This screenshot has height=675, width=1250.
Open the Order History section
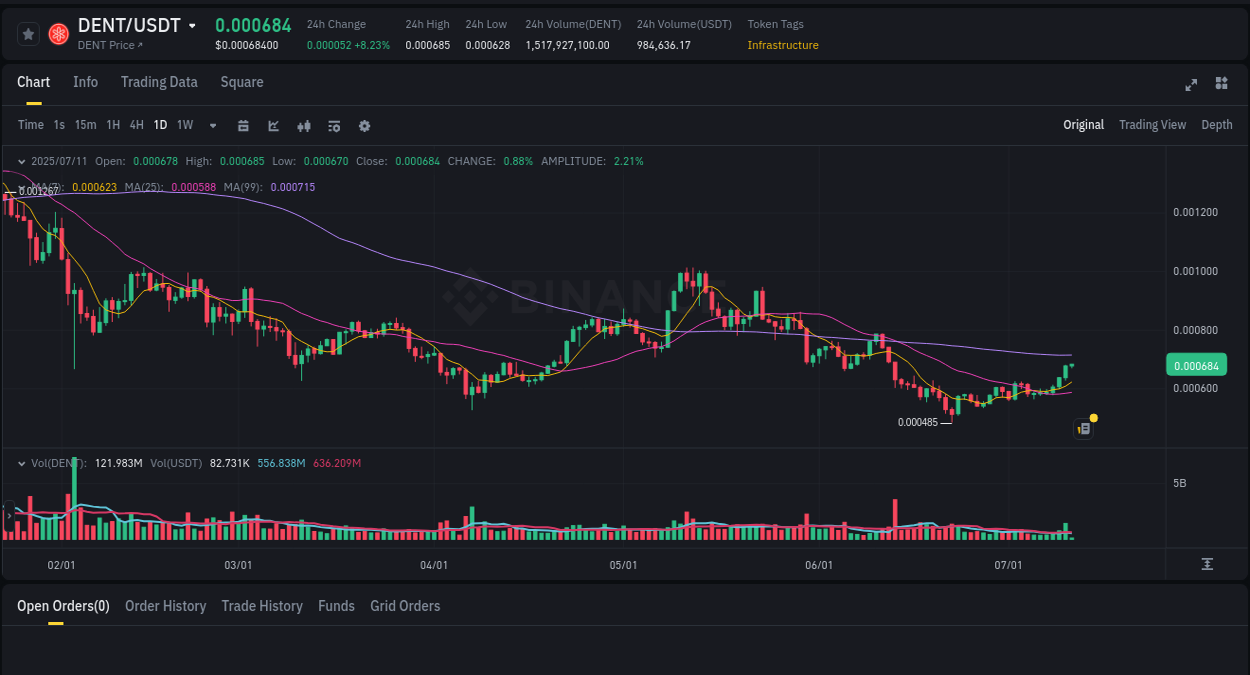coord(165,606)
